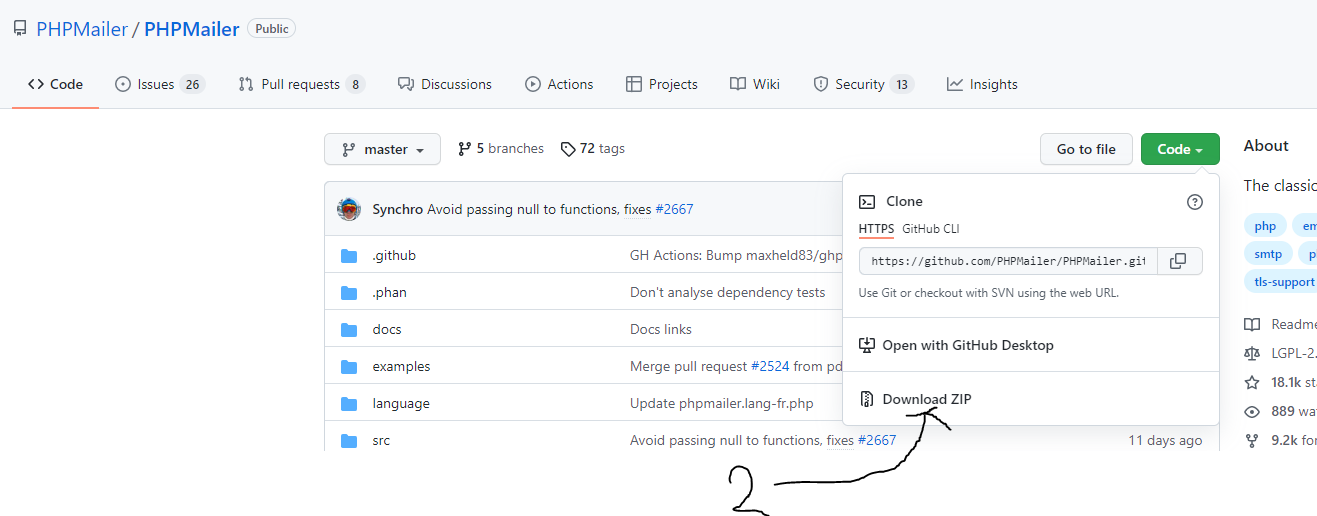Open the docs folder

387,329
